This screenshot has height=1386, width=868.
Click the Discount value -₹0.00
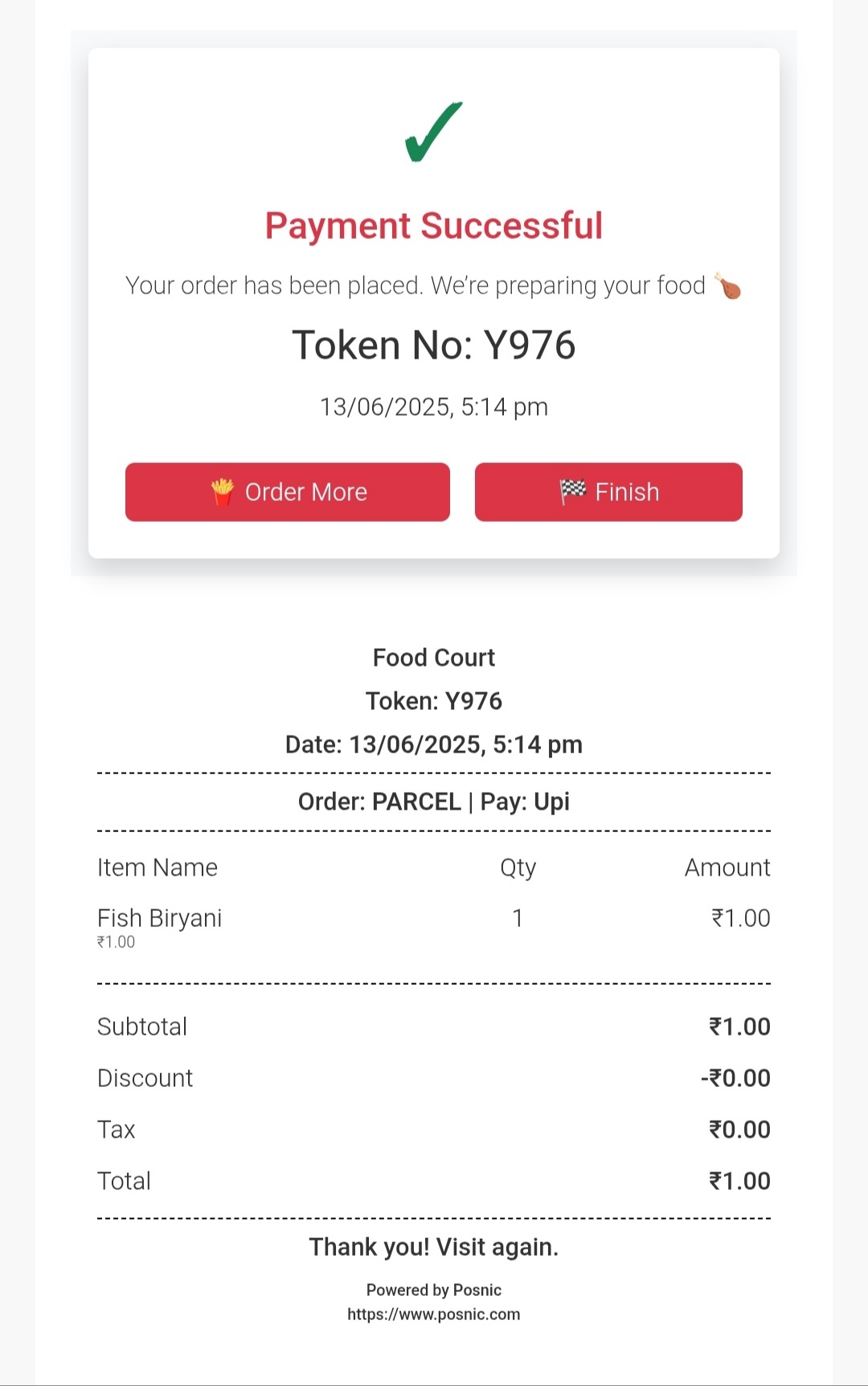coord(735,1077)
